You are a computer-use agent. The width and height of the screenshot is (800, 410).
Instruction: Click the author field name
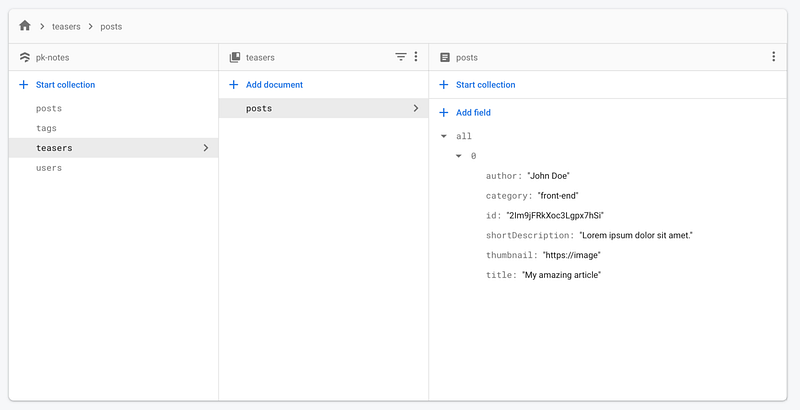502,176
